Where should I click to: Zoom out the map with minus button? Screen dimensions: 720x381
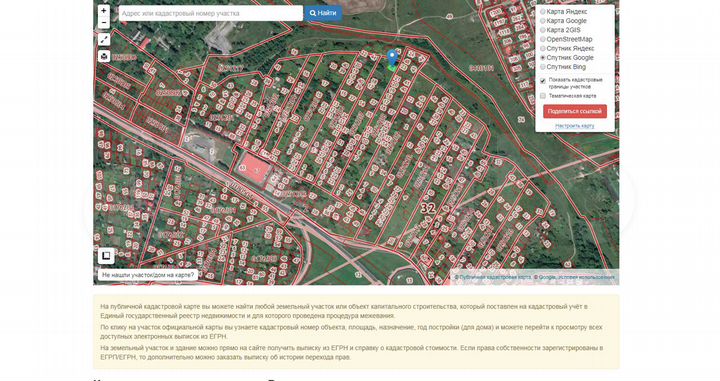point(104,22)
